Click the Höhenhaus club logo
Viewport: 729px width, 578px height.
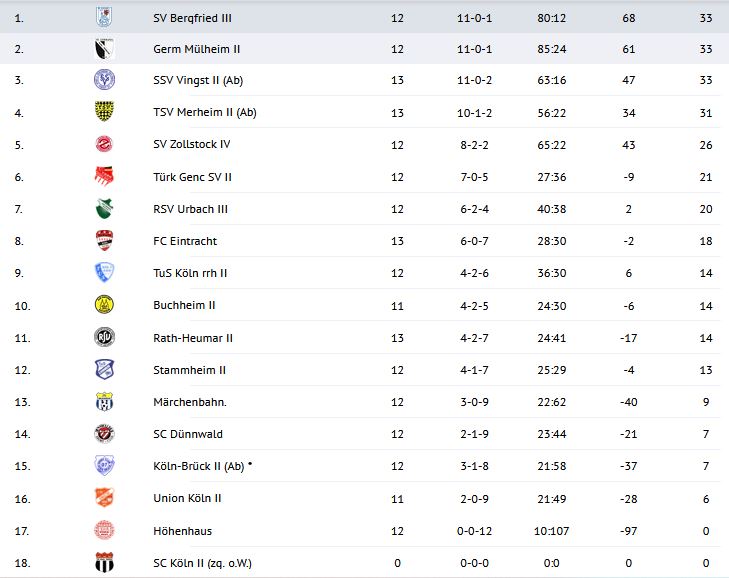click(104, 530)
